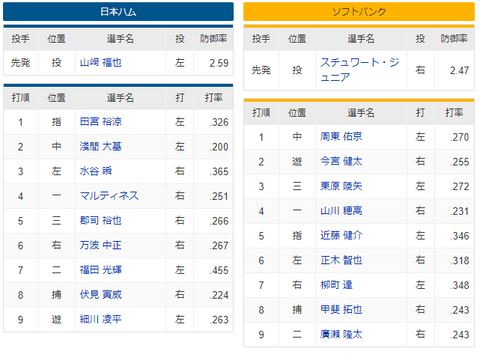Open player link マルティネス

(x=109, y=196)
